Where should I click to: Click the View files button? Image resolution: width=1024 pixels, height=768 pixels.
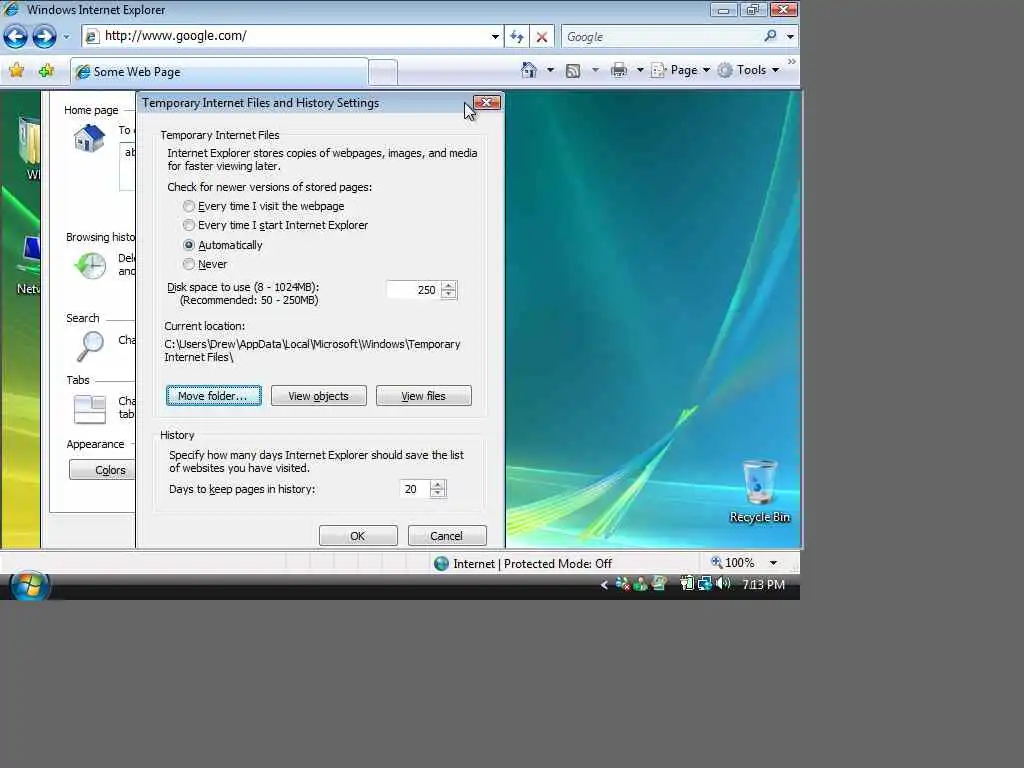coord(424,396)
